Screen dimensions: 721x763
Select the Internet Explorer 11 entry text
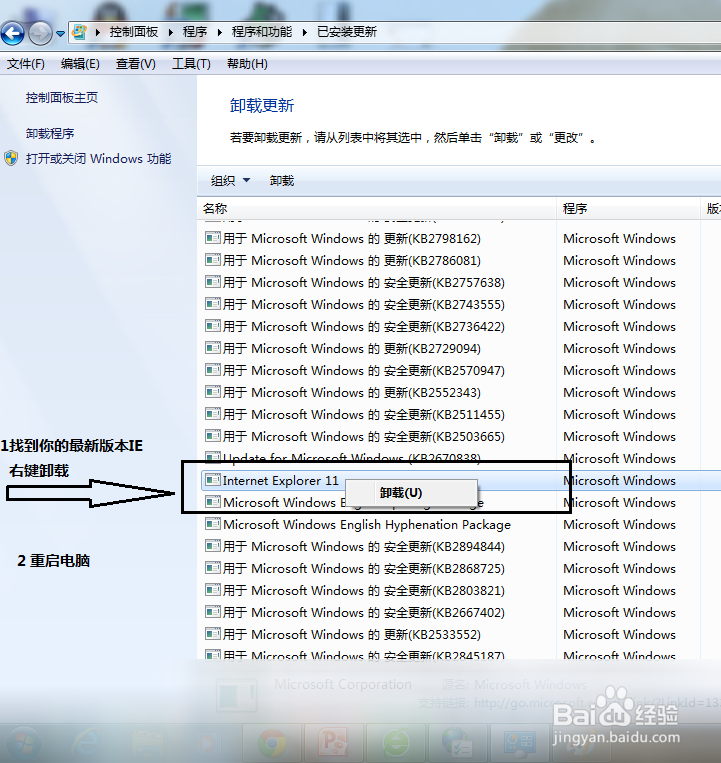coord(281,481)
